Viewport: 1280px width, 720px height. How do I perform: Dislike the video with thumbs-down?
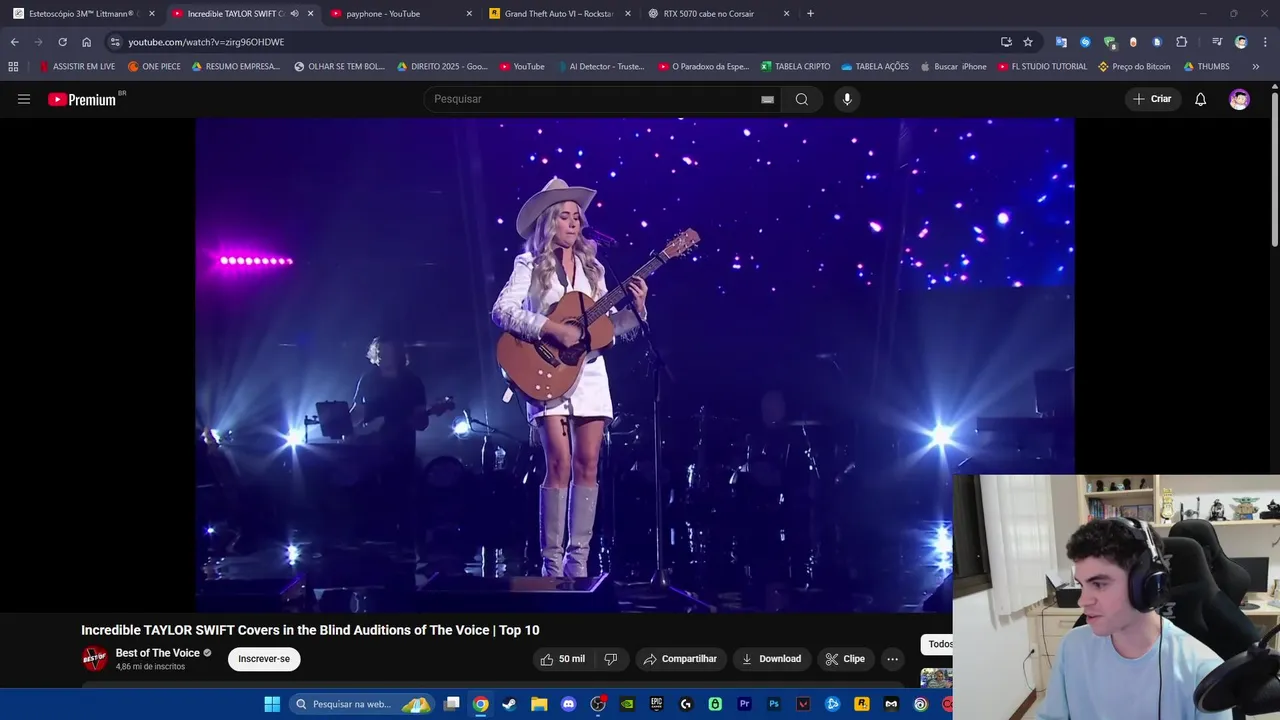coord(611,659)
